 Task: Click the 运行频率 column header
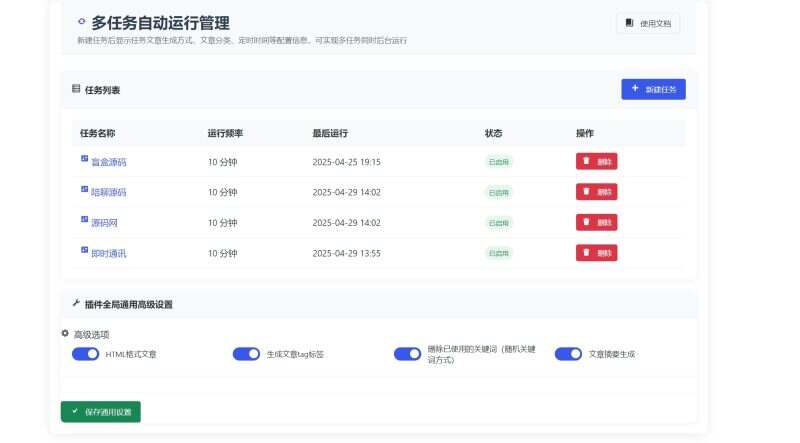[x=225, y=133]
